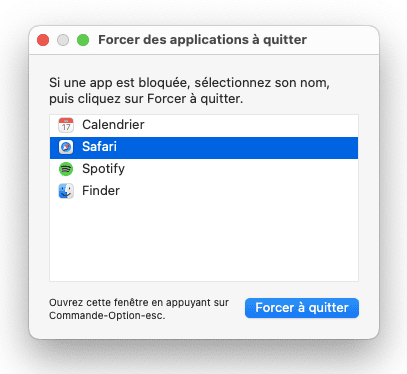
Task: Select the Safari app name
Action: click(x=99, y=147)
